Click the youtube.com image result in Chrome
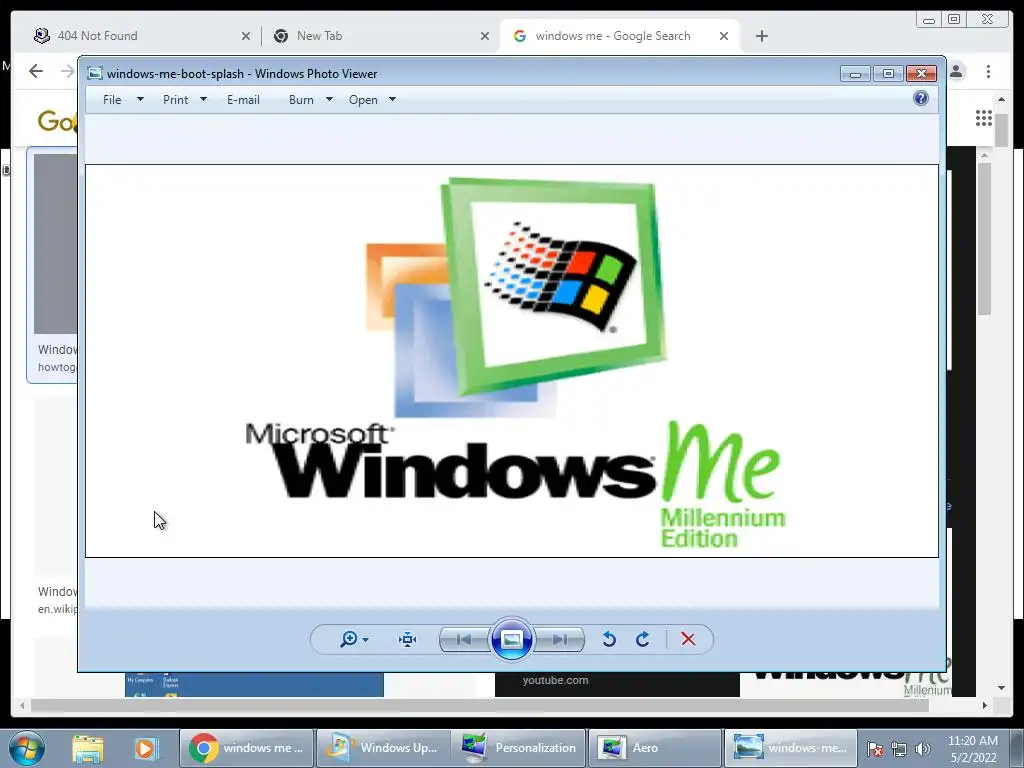The width and height of the screenshot is (1024, 768). click(x=617, y=685)
